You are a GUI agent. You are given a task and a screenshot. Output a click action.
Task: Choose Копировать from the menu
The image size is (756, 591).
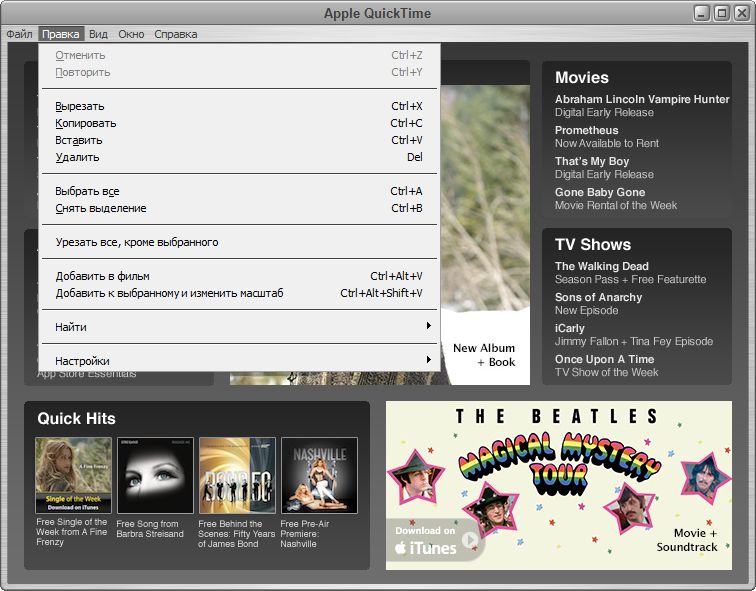[239, 123]
